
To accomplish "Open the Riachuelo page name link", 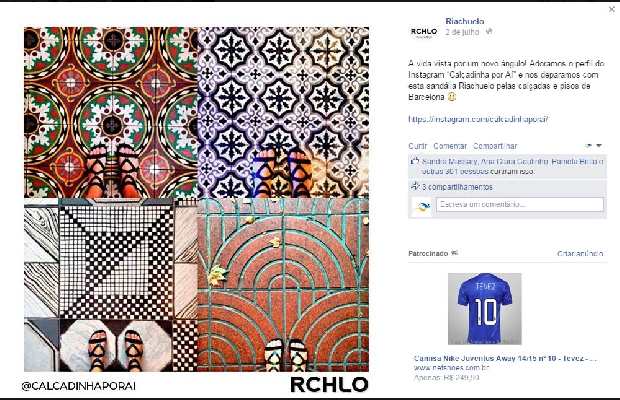I will coord(465,21).
